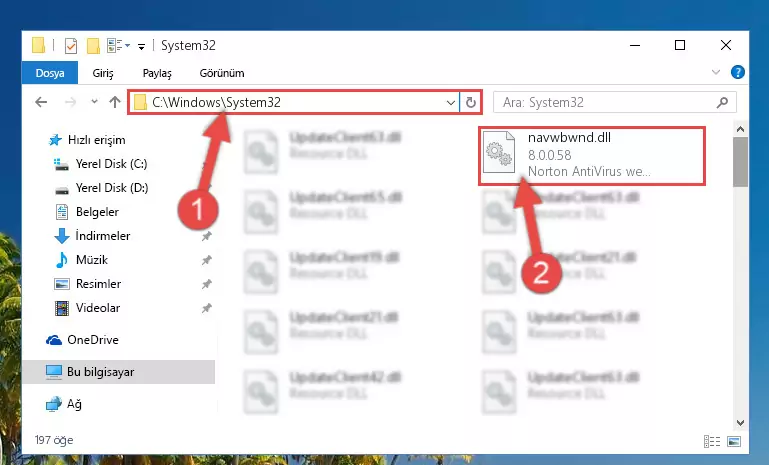Click the pin icon next to Resimler
Viewport: 769px width, 465px height.
pyautogui.click(x=206, y=284)
